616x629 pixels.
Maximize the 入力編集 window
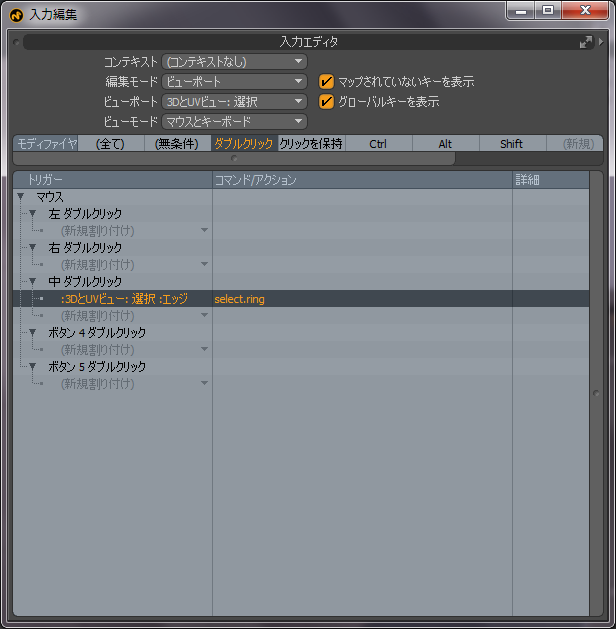tap(548, 10)
